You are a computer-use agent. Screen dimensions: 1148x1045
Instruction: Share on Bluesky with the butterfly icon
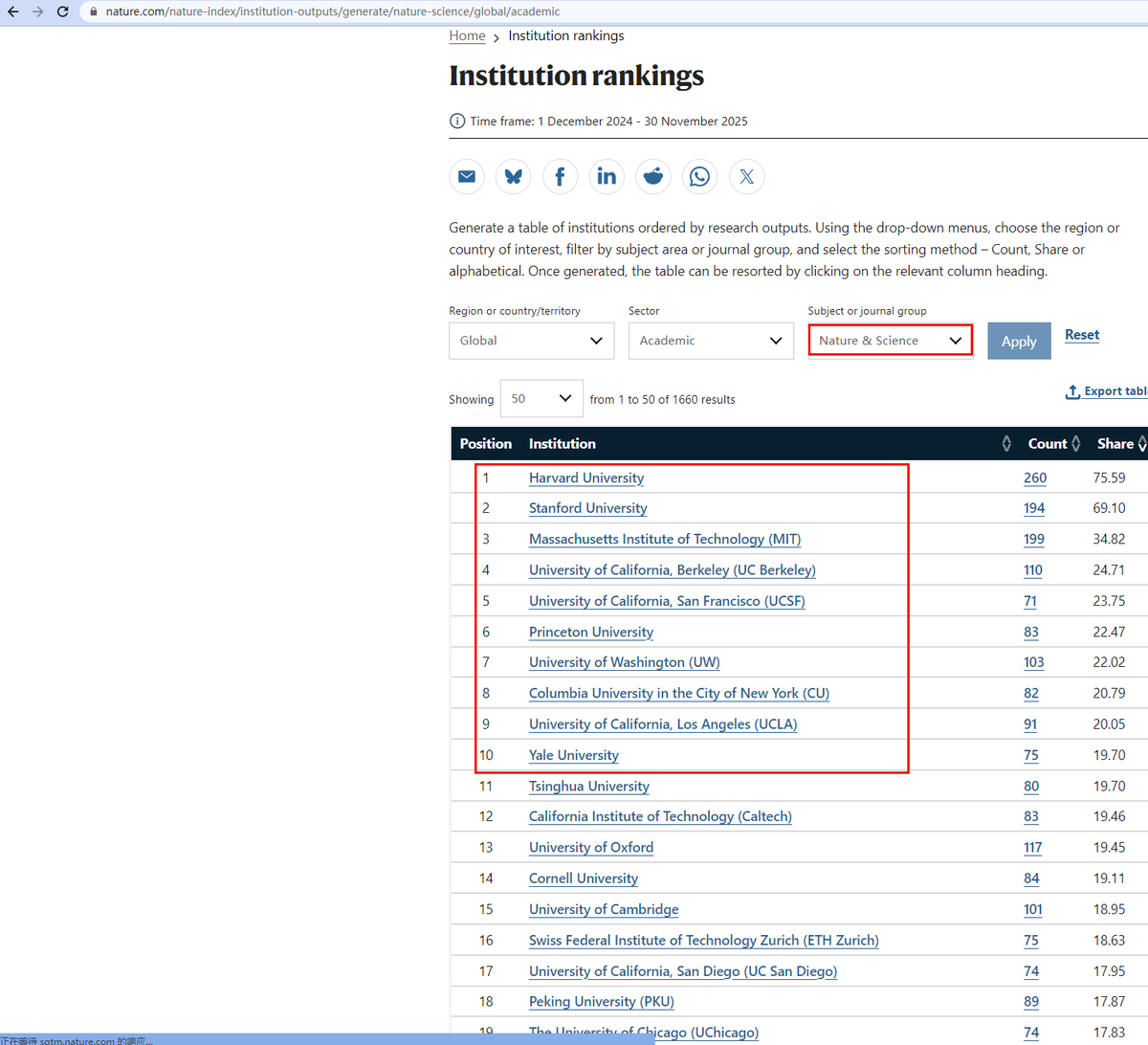tap(514, 176)
